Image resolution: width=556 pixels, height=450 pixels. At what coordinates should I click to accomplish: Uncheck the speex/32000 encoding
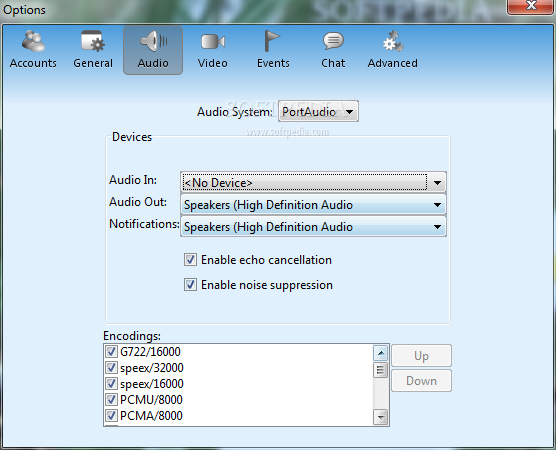pos(111,368)
